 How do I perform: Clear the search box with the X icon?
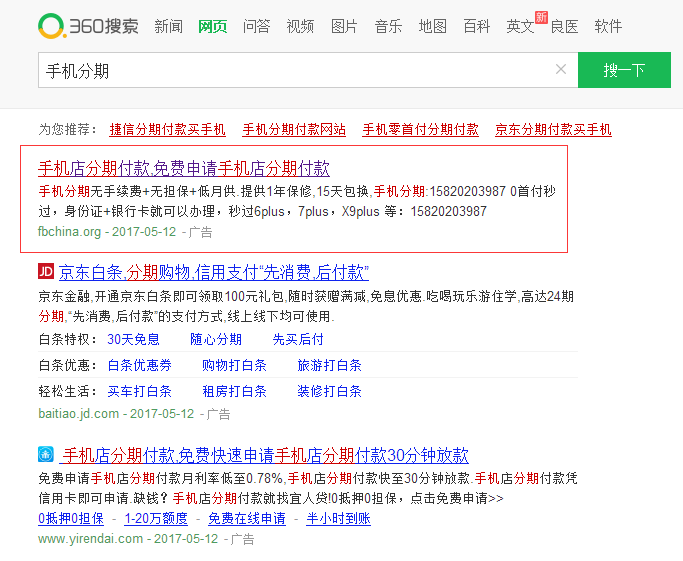pos(561,70)
